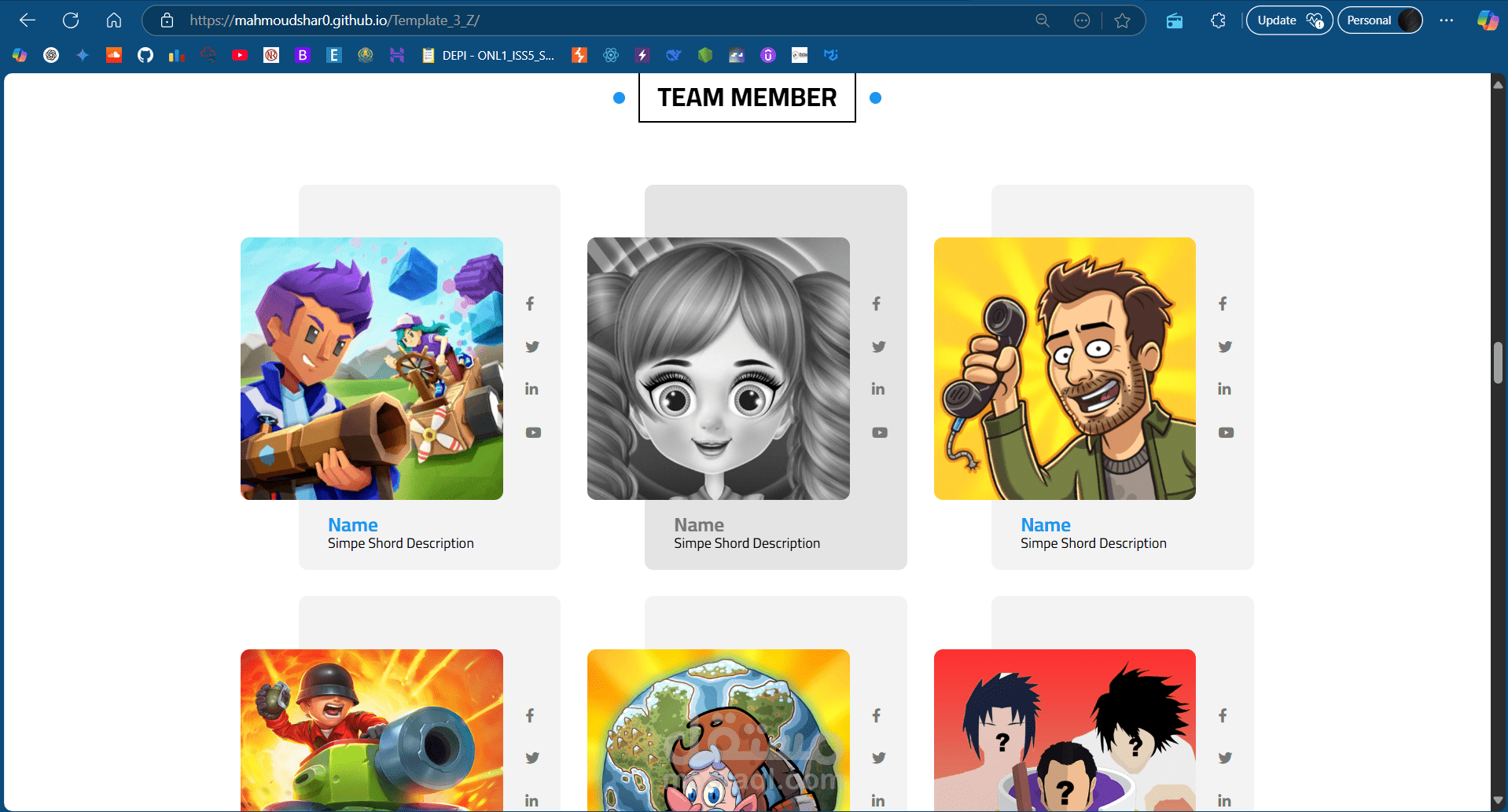The width and height of the screenshot is (1508, 812).
Task: Open the GitHub bookmark
Action: pos(145,55)
